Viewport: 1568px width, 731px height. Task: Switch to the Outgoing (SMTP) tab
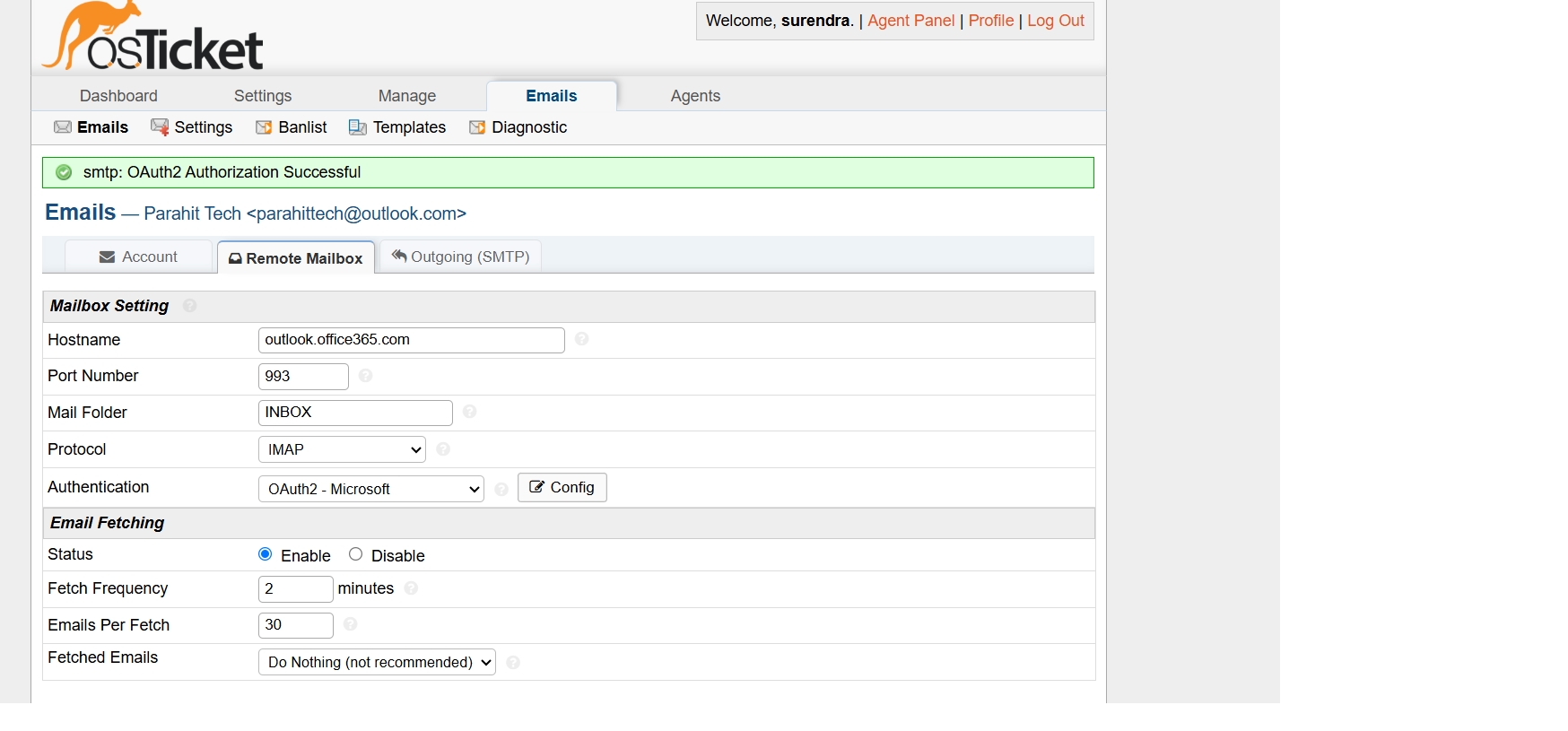pyautogui.click(x=460, y=257)
